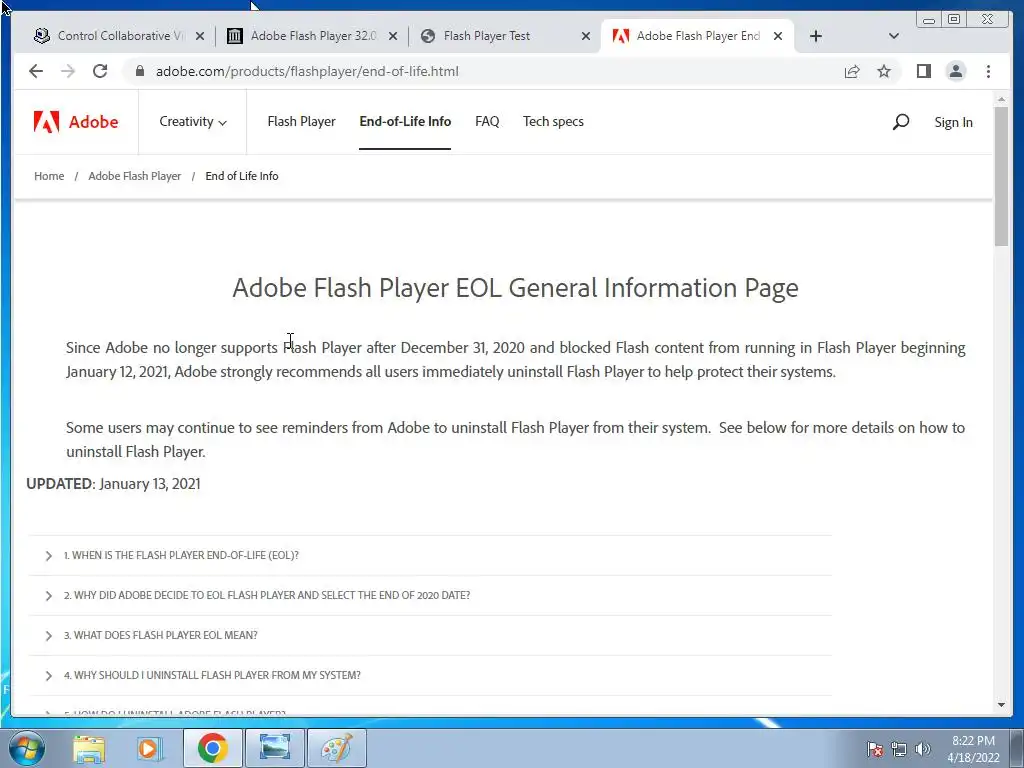Click End of Life Info breadcrumb
Screen dimensions: 1024x768
pos(242,176)
